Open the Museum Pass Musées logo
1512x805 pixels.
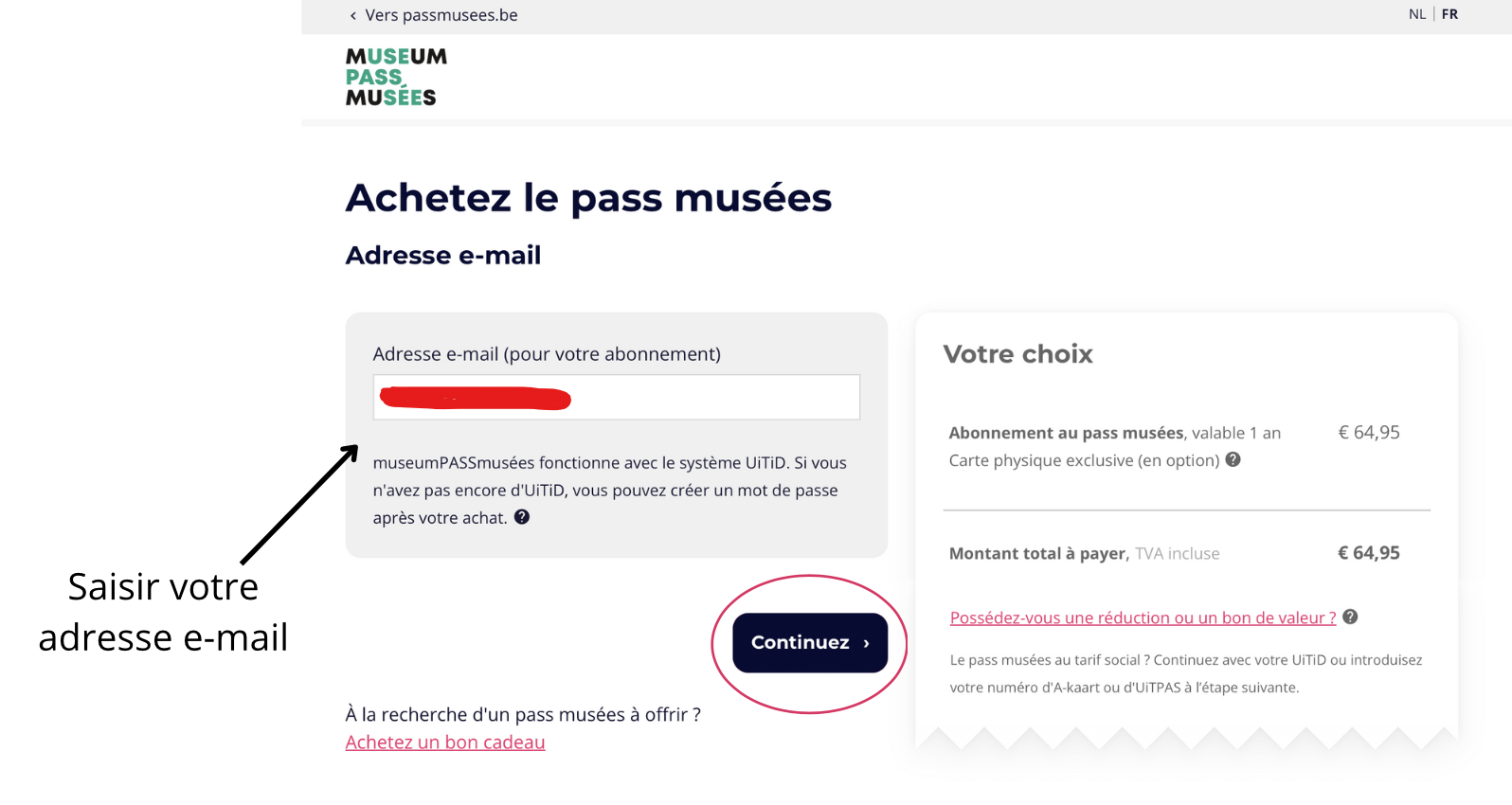click(396, 77)
